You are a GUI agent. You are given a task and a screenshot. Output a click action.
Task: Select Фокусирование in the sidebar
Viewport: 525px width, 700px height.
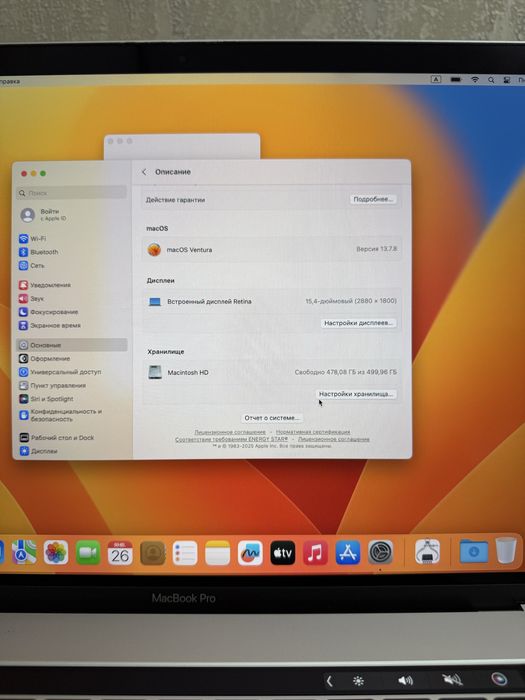[x=48, y=312]
